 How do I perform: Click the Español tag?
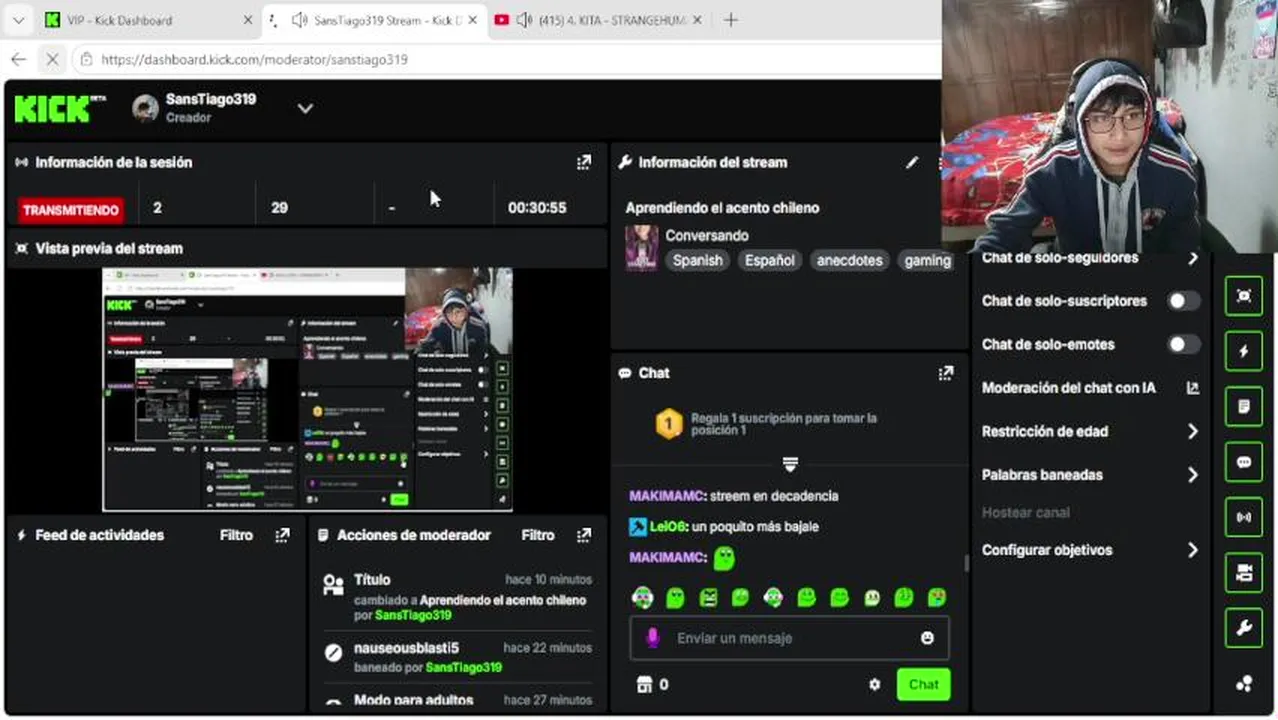click(770, 260)
